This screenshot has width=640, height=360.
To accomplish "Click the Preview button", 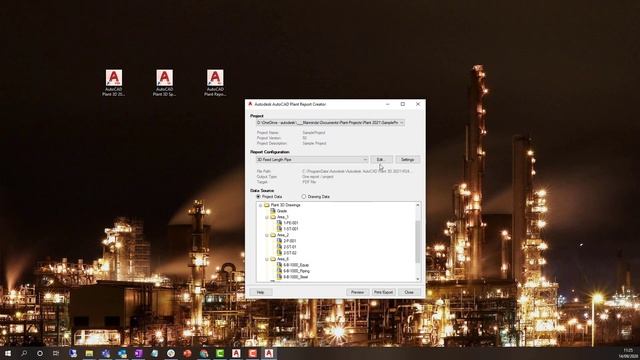I will [x=357, y=292].
